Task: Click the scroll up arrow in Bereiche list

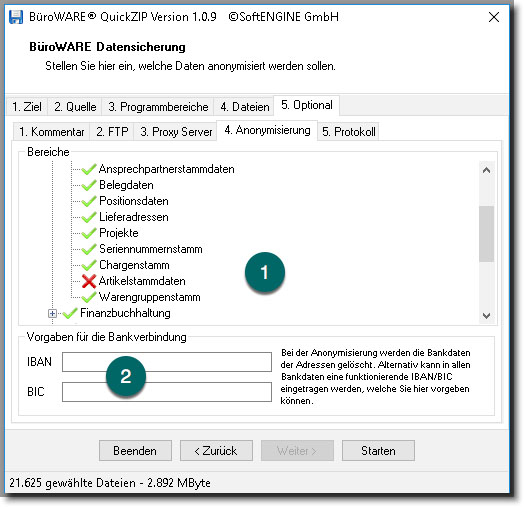Action: [x=486, y=170]
